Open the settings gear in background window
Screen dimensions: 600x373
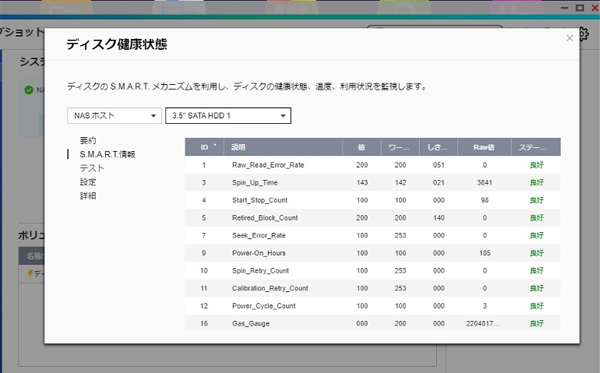584,34
